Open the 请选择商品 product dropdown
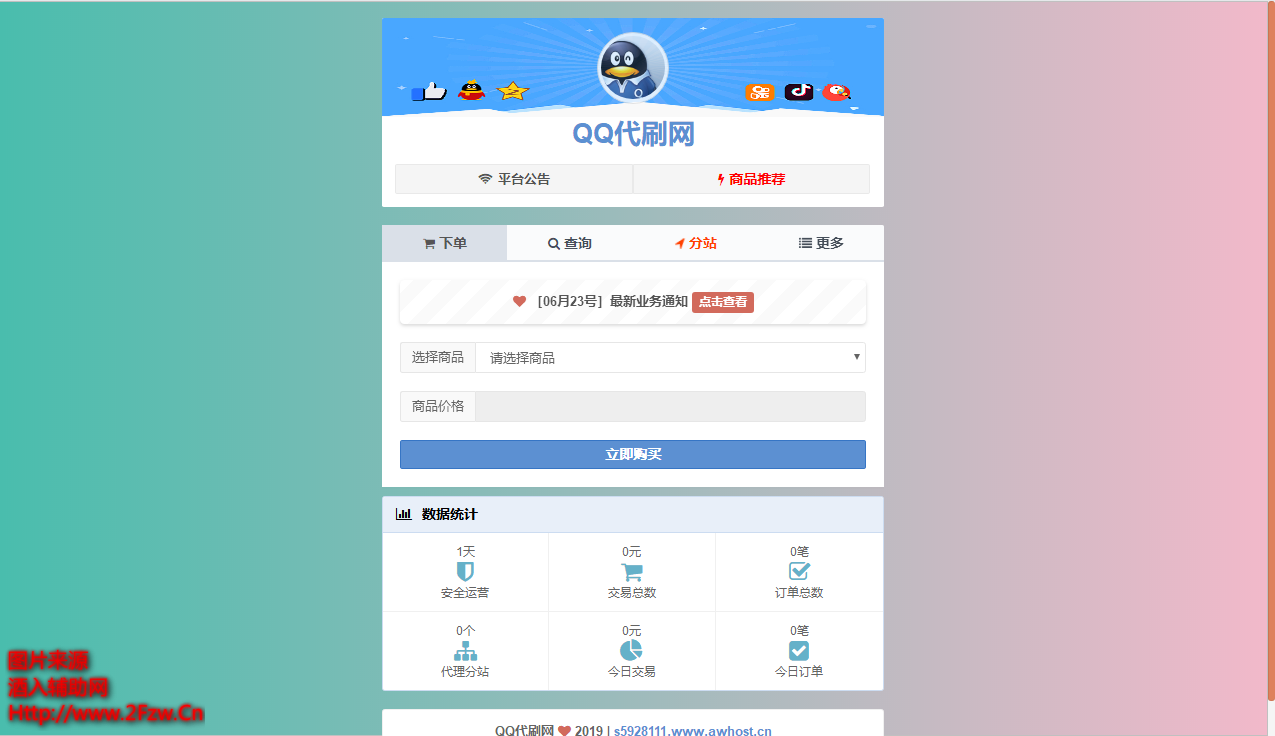This screenshot has width=1275, height=736. (670, 357)
